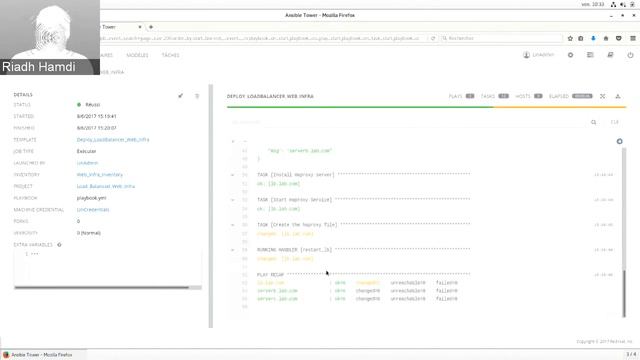640x360 pixels.
Task: Open the Pocket icon in Firefox toolbar
Action: 619,38
